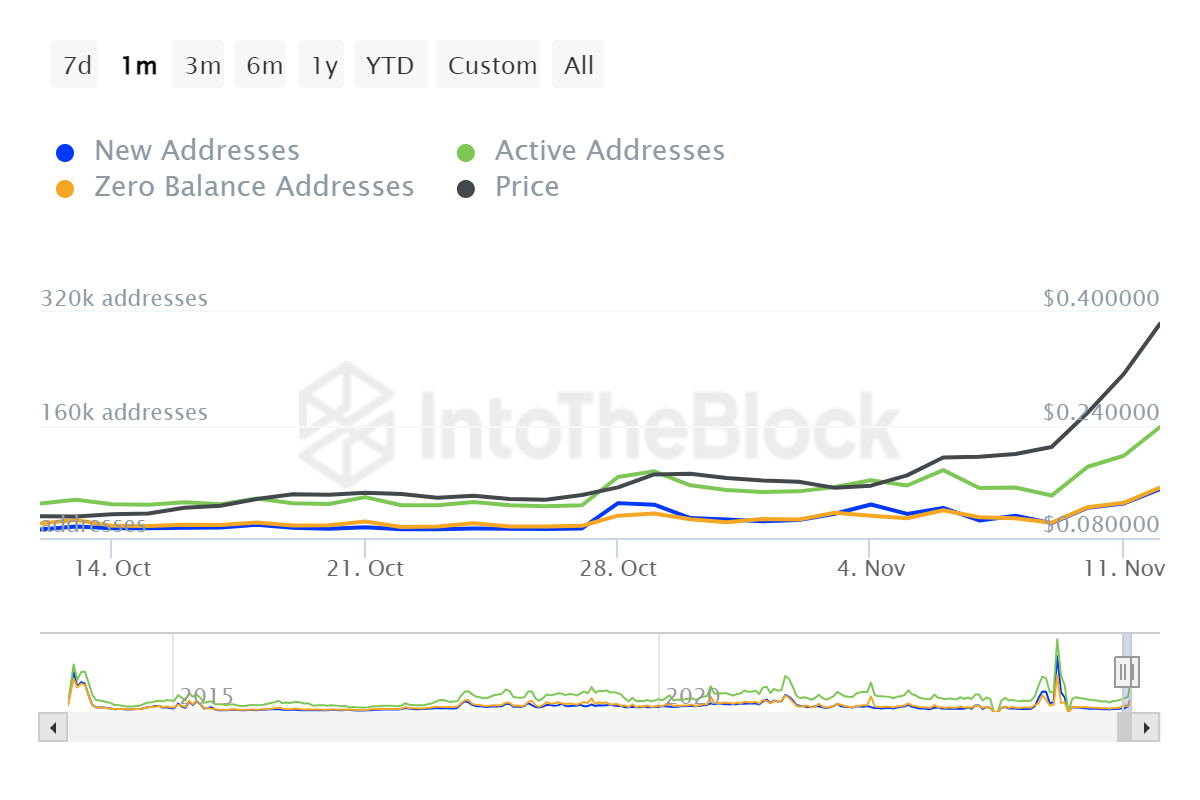Click the navigator scrollbar right arrow
Viewport: 1200px width, 800px height.
1147,727
